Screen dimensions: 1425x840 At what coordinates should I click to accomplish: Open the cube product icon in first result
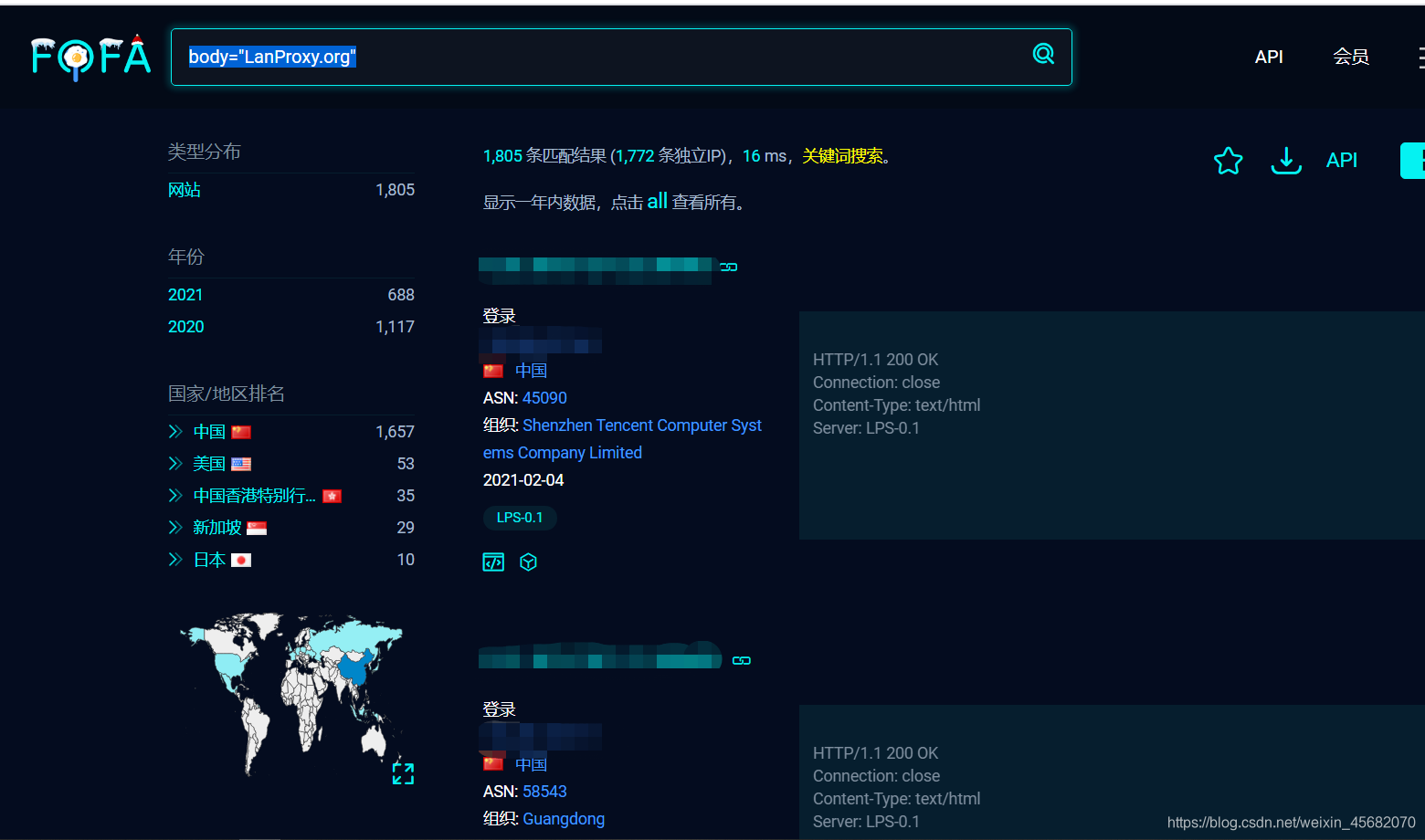pos(528,562)
